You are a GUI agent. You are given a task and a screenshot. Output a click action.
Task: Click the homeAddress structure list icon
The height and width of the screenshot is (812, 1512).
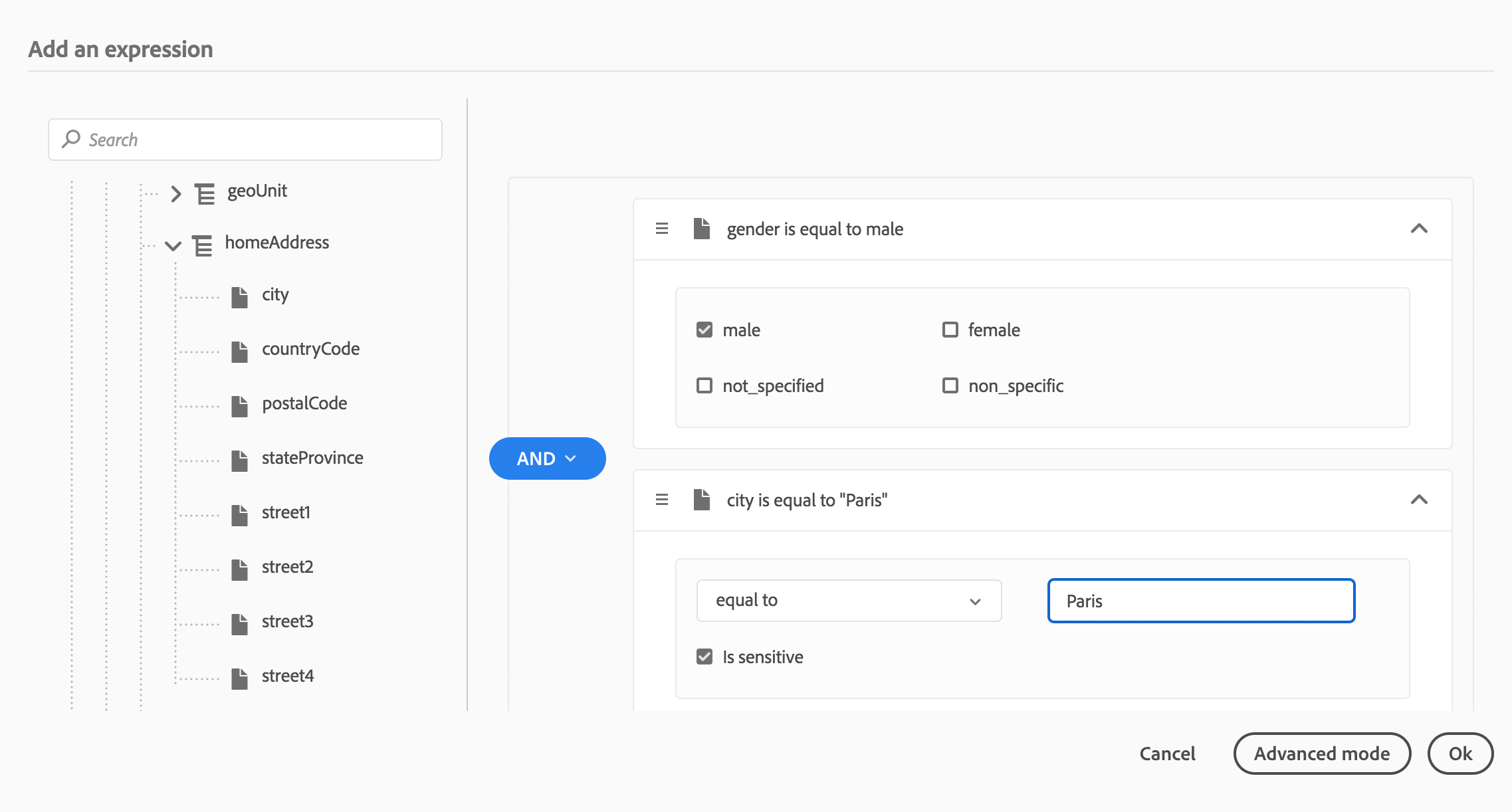point(203,245)
